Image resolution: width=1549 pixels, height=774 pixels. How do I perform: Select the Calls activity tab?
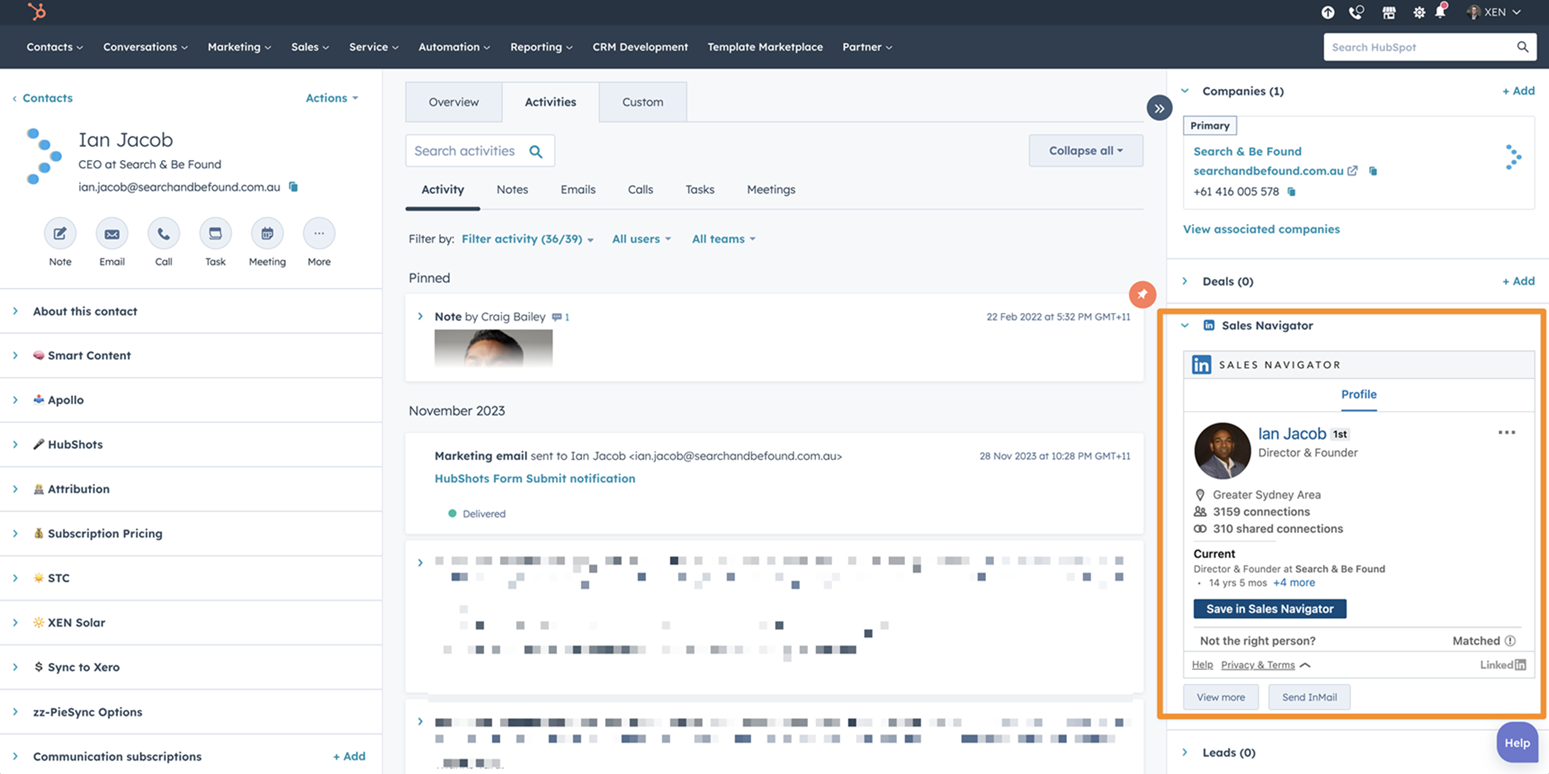click(x=640, y=190)
